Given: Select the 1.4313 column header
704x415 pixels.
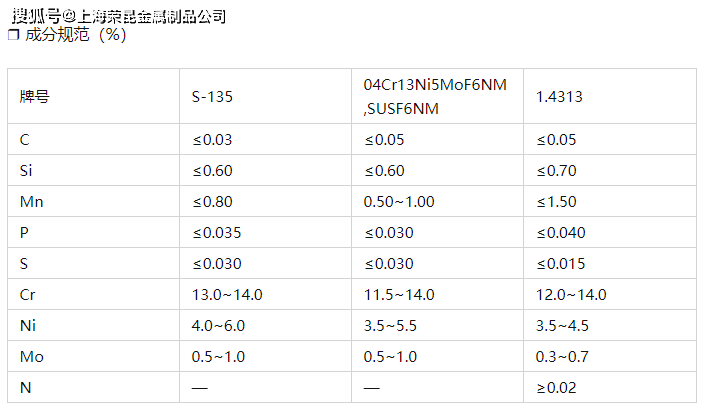Looking at the screenshot, I should [x=559, y=97].
